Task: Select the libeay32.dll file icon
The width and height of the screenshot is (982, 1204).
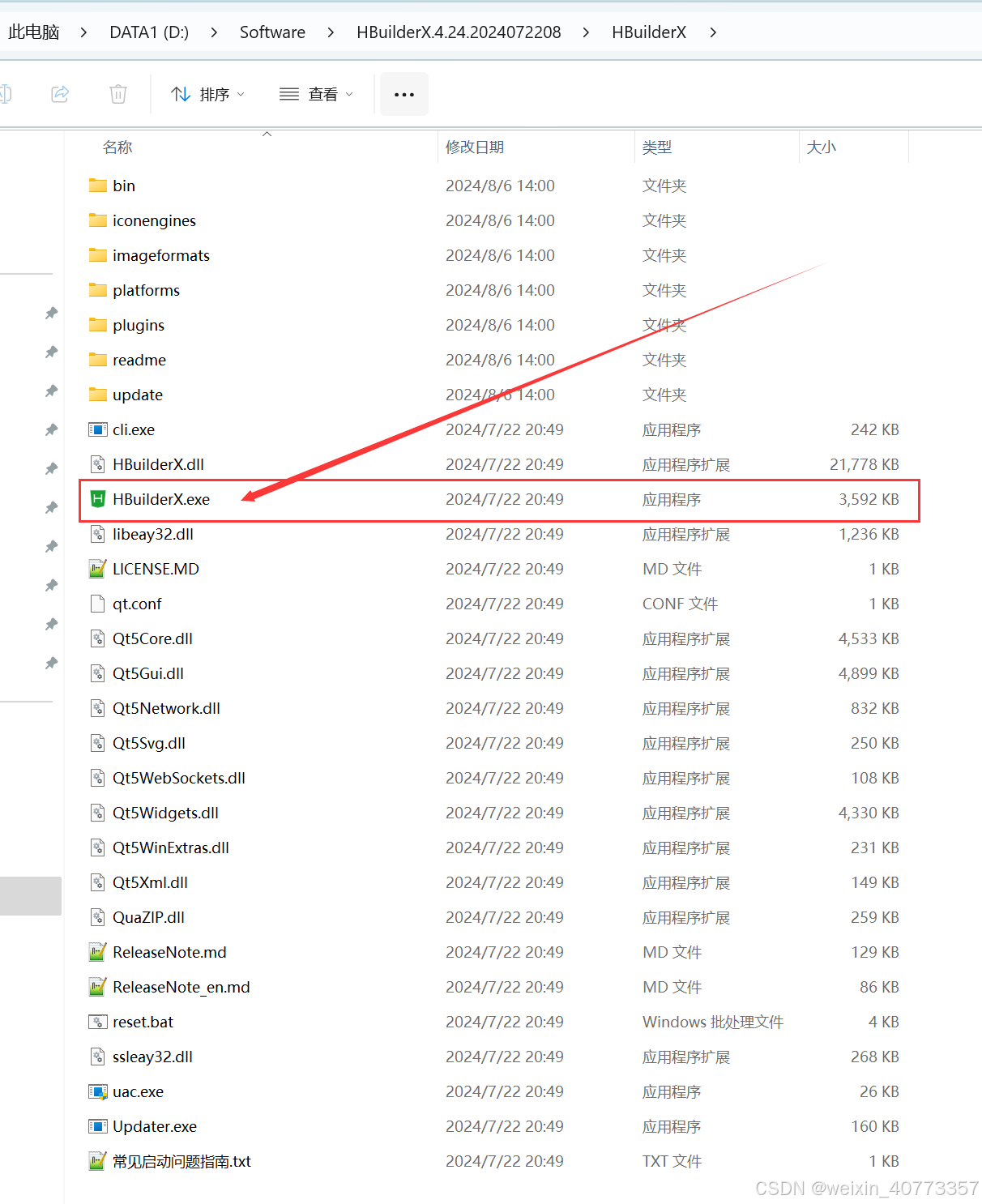Action: pyautogui.click(x=98, y=534)
